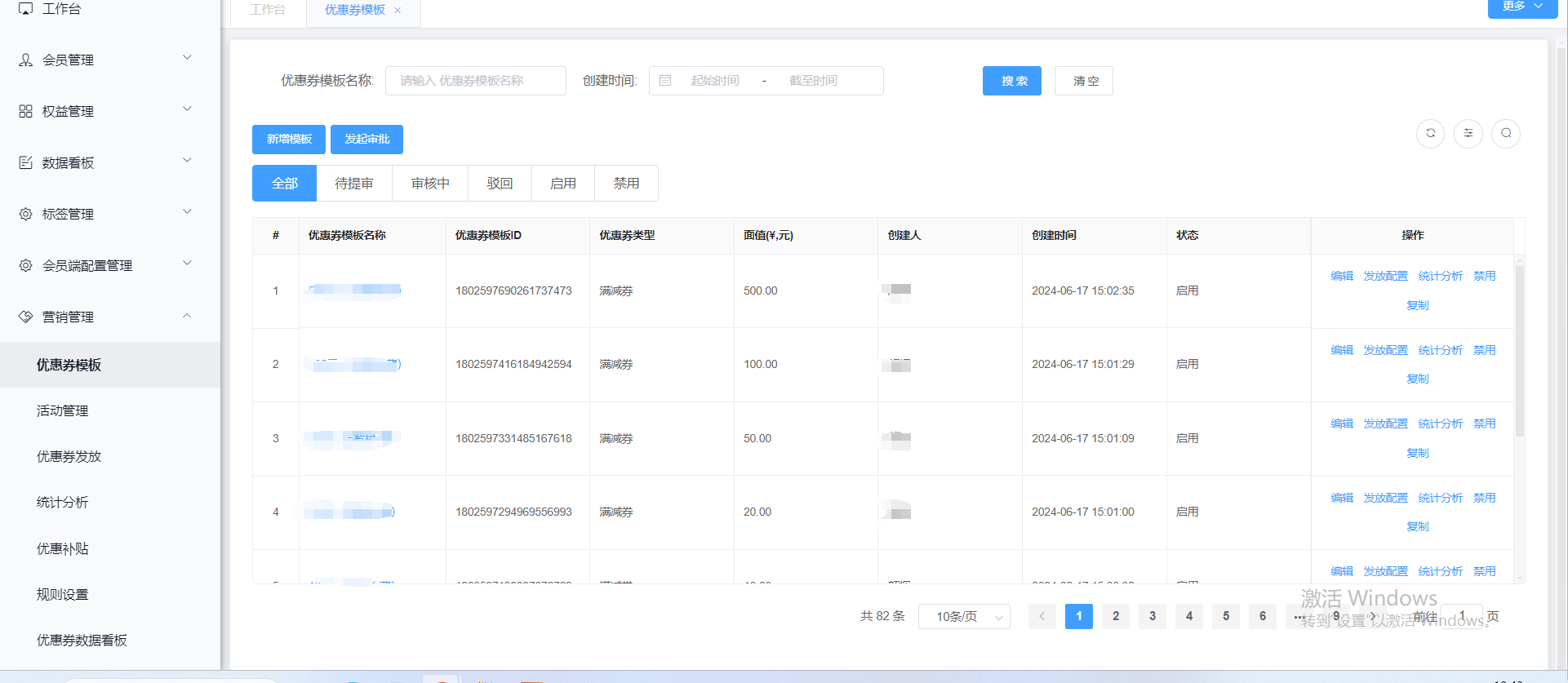The height and width of the screenshot is (683, 1568).
Task: Click the 截至时间 date field
Action: (x=813, y=81)
